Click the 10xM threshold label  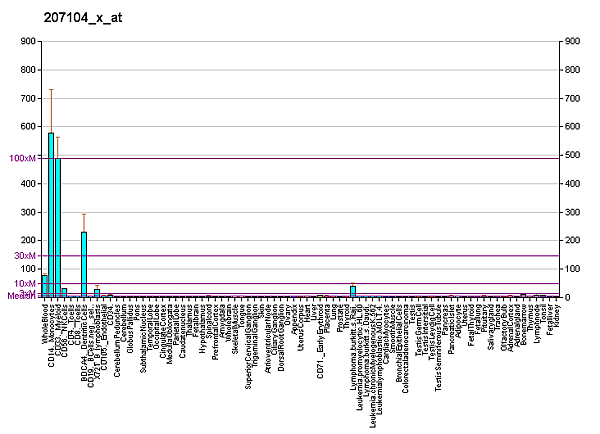22,284
